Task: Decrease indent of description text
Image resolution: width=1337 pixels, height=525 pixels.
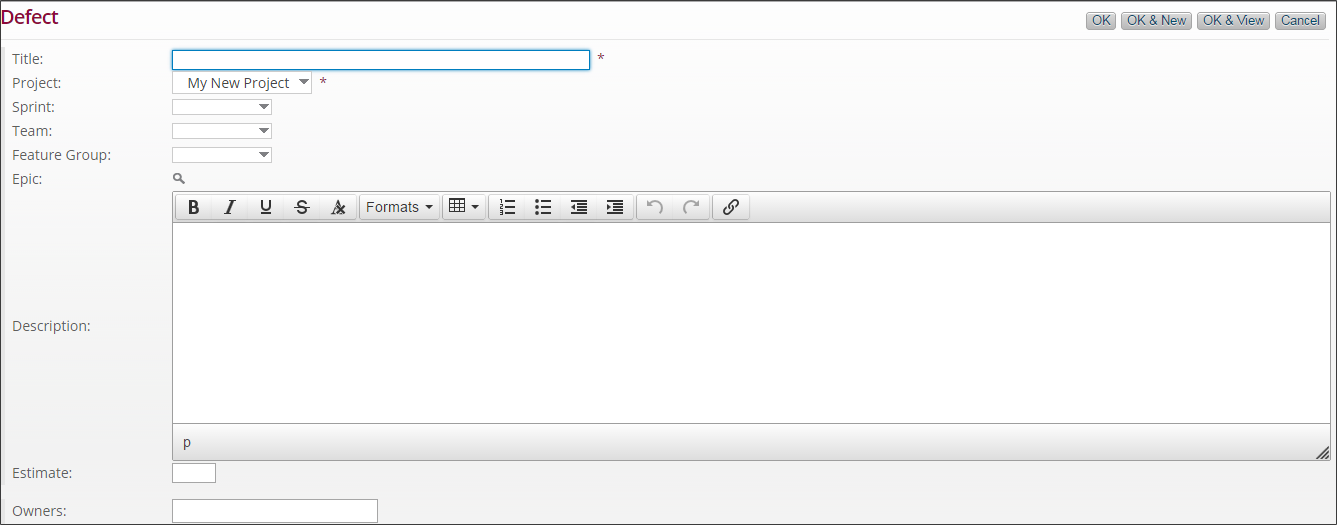Action: (x=579, y=207)
